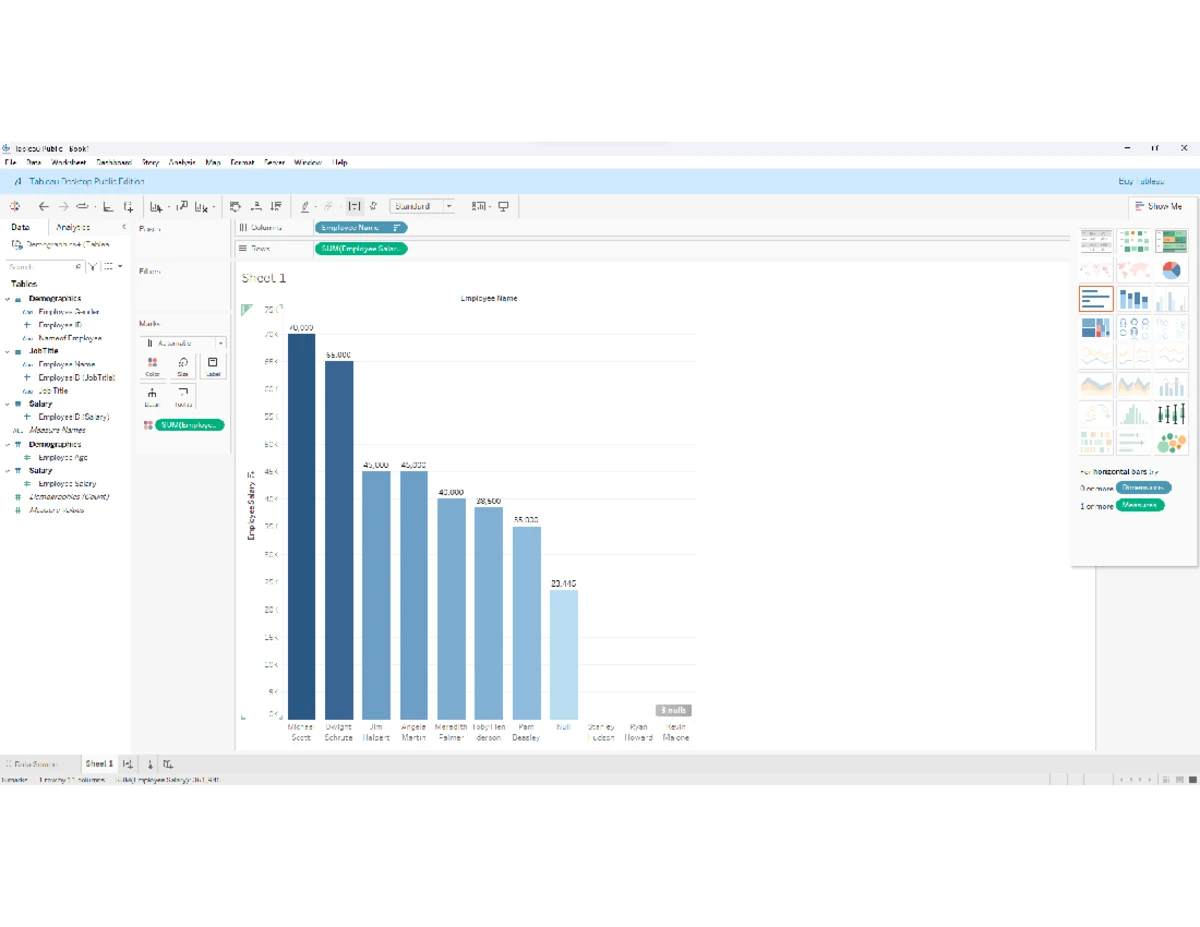The height and width of the screenshot is (927, 1200).
Task: Open the Automatic mark type dropdown
Action: click(184, 343)
